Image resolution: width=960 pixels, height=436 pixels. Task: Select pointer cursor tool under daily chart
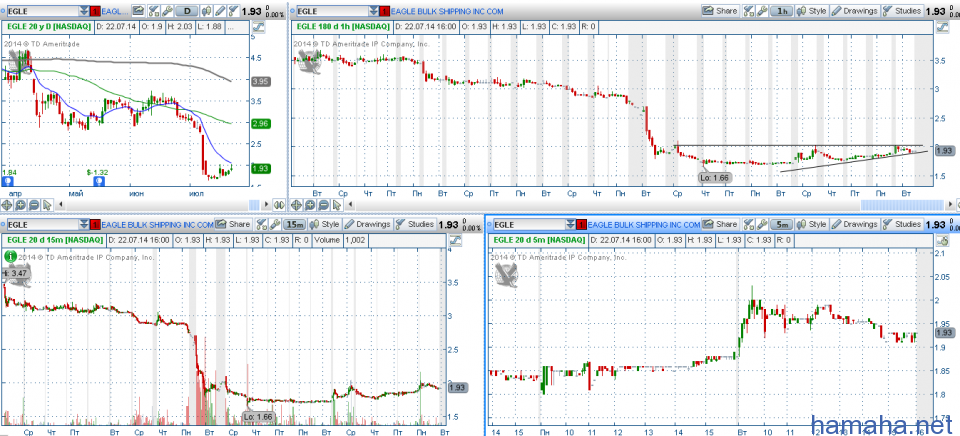tap(47, 205)
